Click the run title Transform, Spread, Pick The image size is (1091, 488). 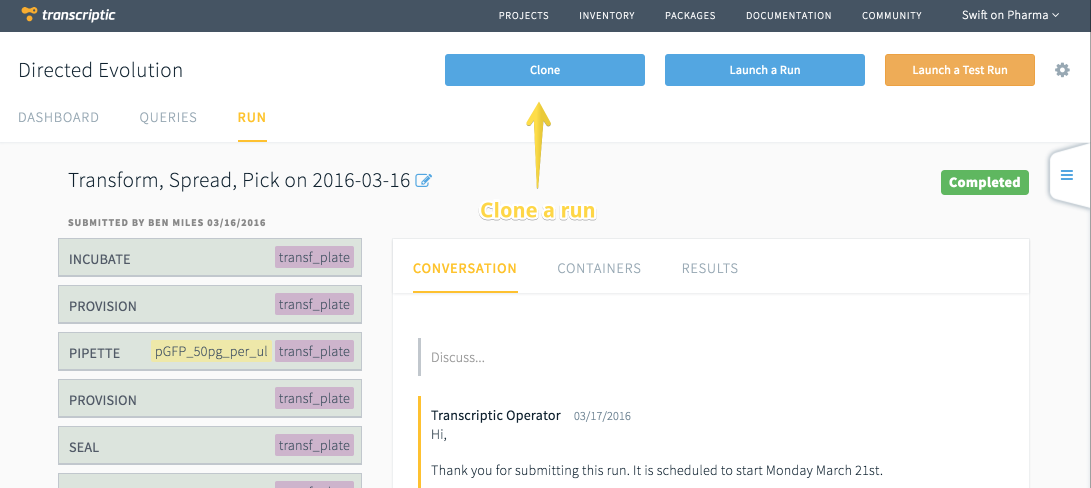point(239,180)
